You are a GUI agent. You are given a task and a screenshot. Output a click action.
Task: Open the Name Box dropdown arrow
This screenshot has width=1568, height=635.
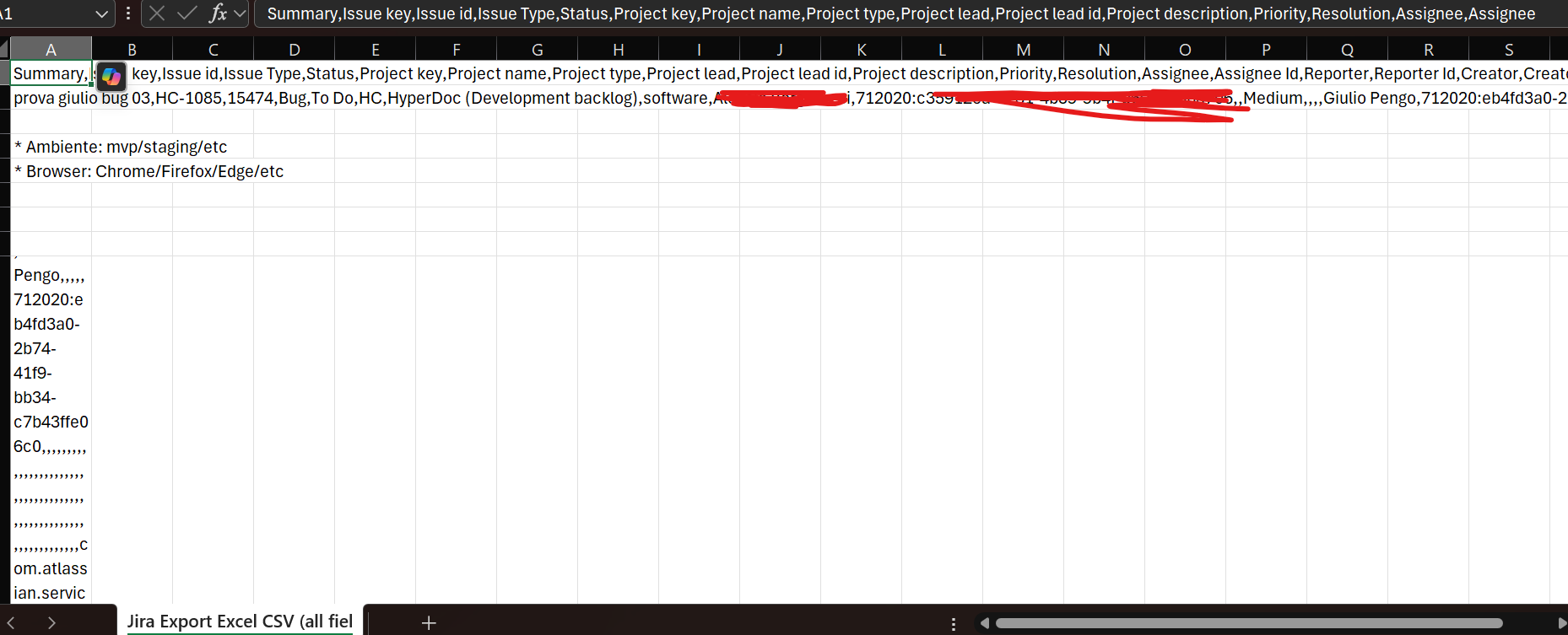click(x=101, y=13)
